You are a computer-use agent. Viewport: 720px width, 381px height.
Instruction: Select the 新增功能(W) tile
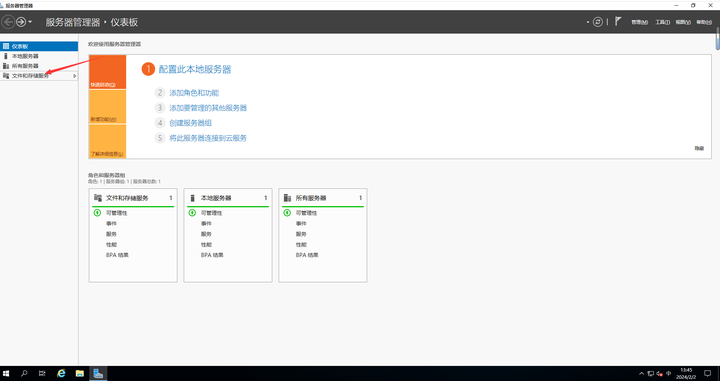107,106
